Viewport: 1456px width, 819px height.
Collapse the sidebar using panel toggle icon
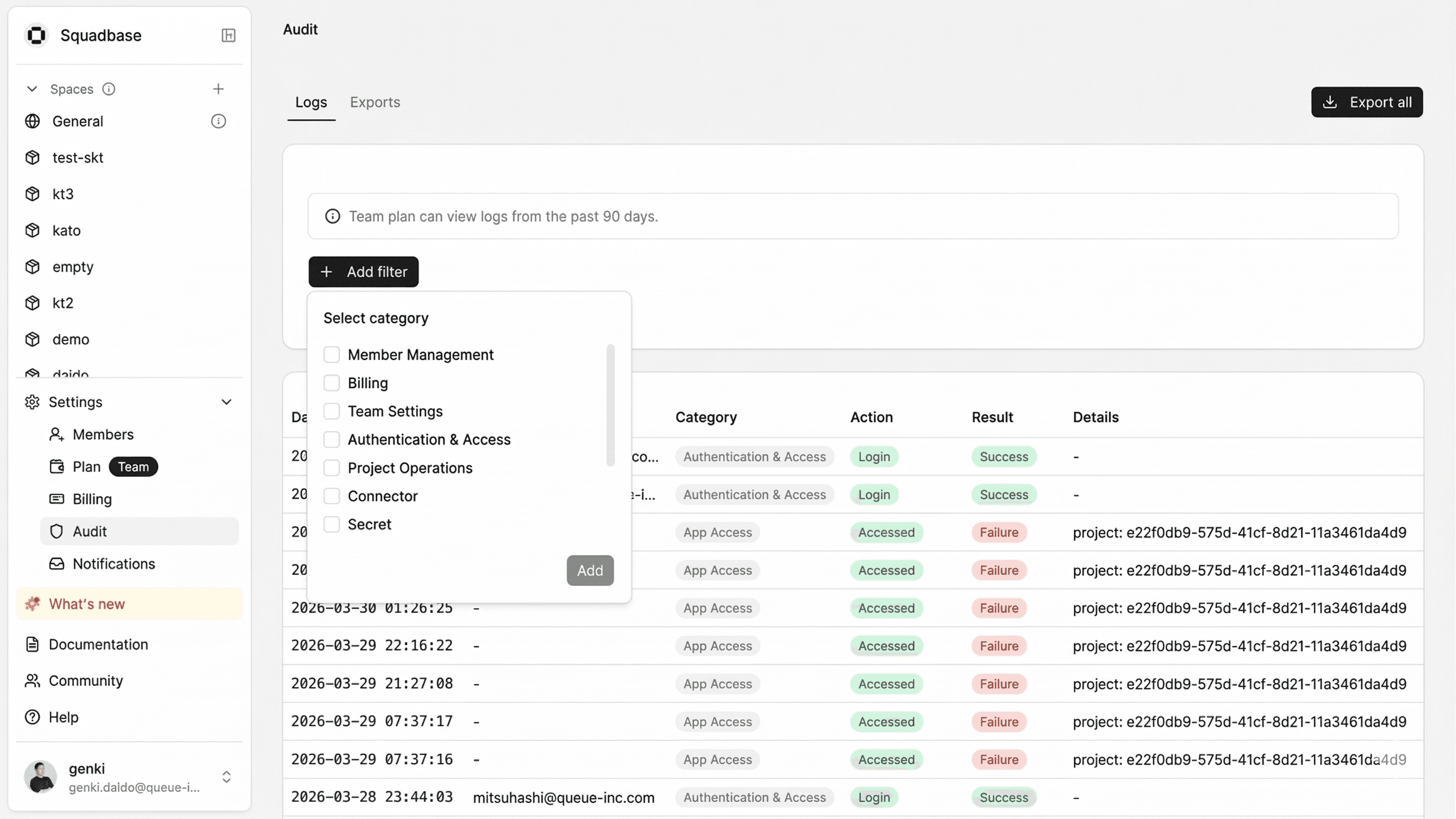pos(228,35)
